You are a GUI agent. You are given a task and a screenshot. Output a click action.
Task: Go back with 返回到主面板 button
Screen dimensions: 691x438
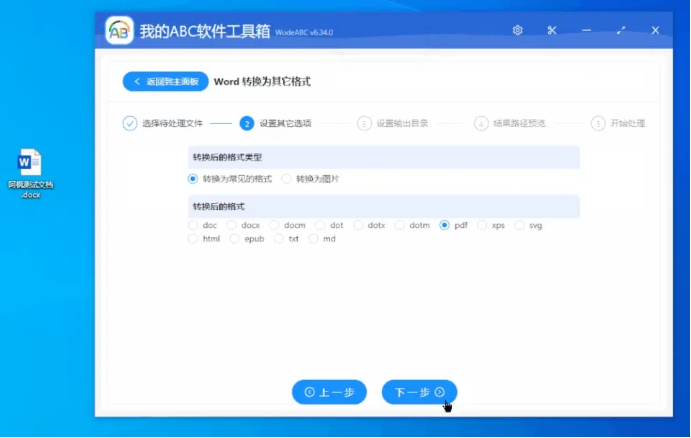pos(166,81)
